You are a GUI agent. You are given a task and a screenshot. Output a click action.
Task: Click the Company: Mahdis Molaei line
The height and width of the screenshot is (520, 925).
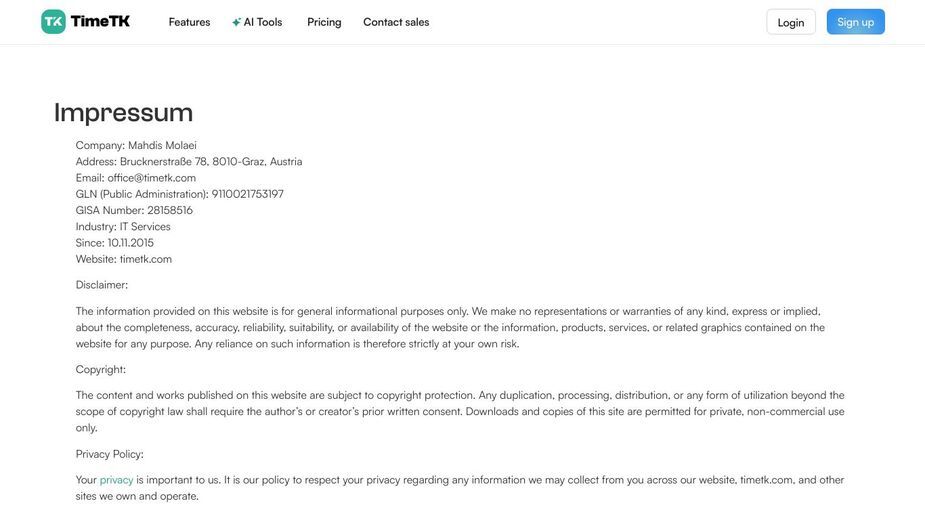pyautogui.click(x=136, y=145)
